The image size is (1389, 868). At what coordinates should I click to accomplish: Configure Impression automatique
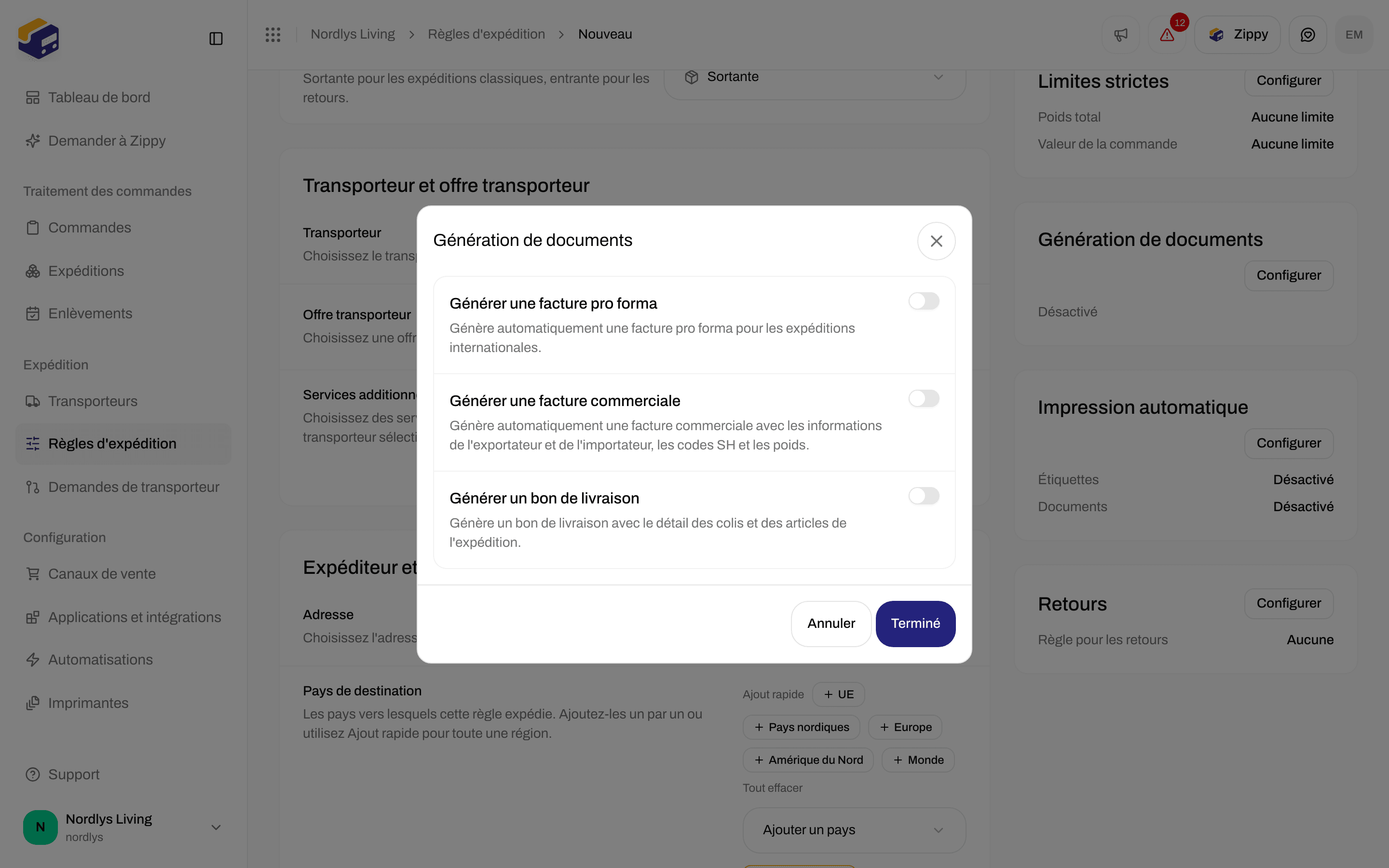click(x=1289, y=443)
